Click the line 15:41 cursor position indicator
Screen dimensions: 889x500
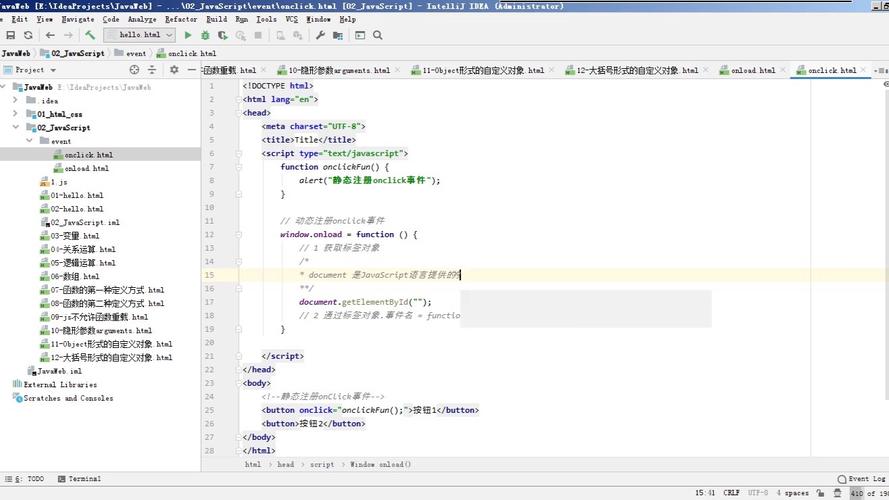tap(705, 493)
